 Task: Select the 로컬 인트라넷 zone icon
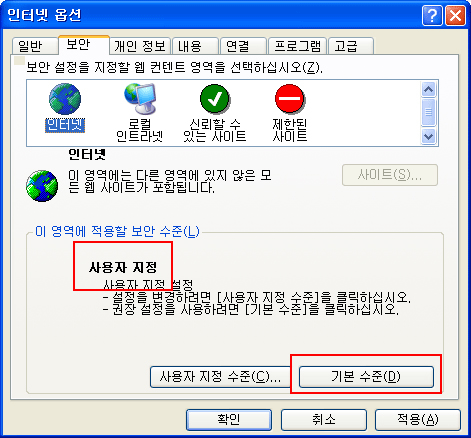pos(140,99)
